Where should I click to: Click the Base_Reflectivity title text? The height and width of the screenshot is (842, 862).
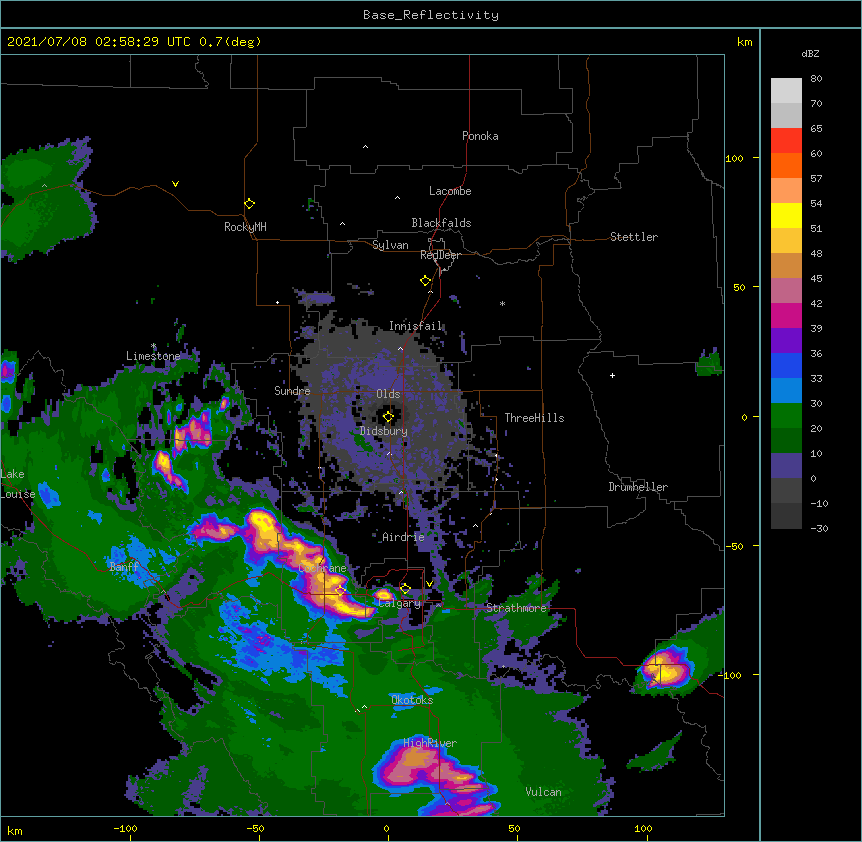pos(431,15)
